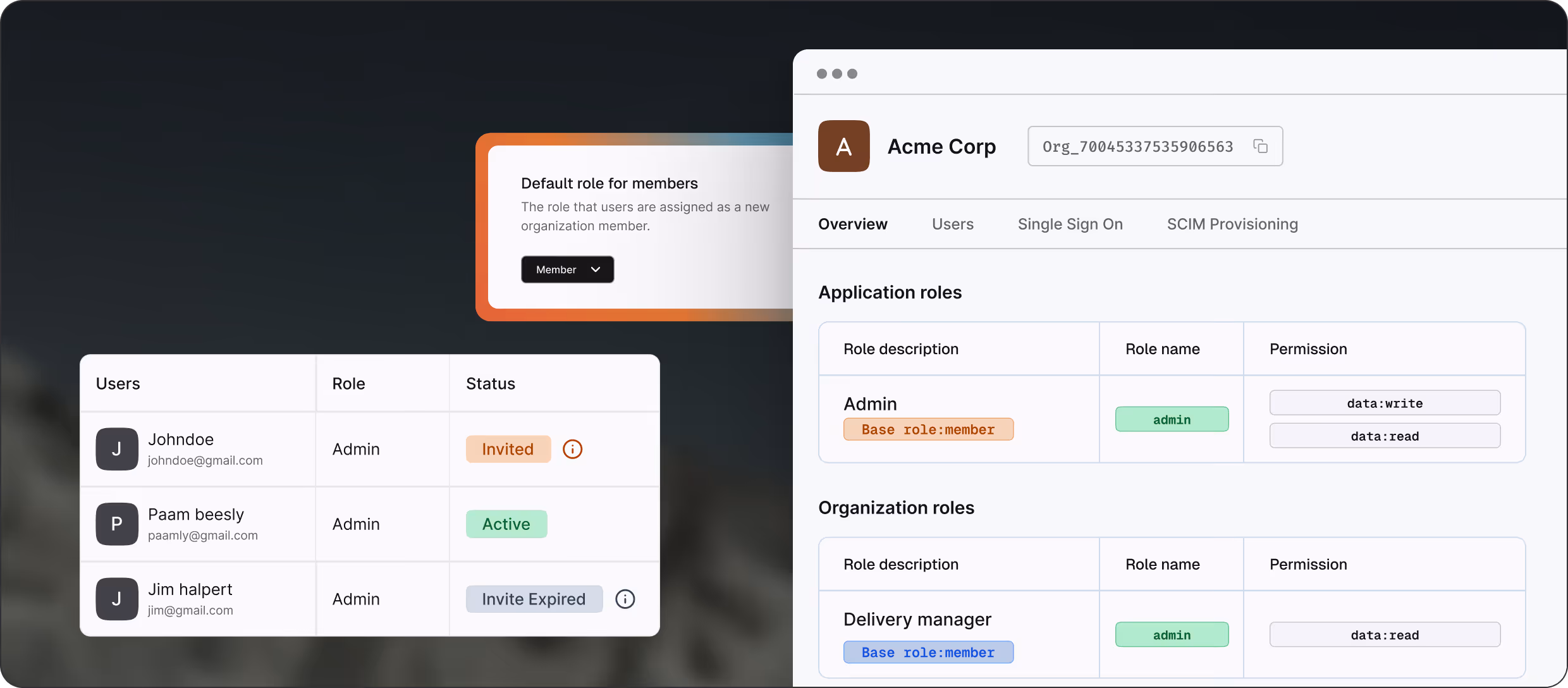
Task: Click the blue Base role:member tag
Action: coord(928,652)
